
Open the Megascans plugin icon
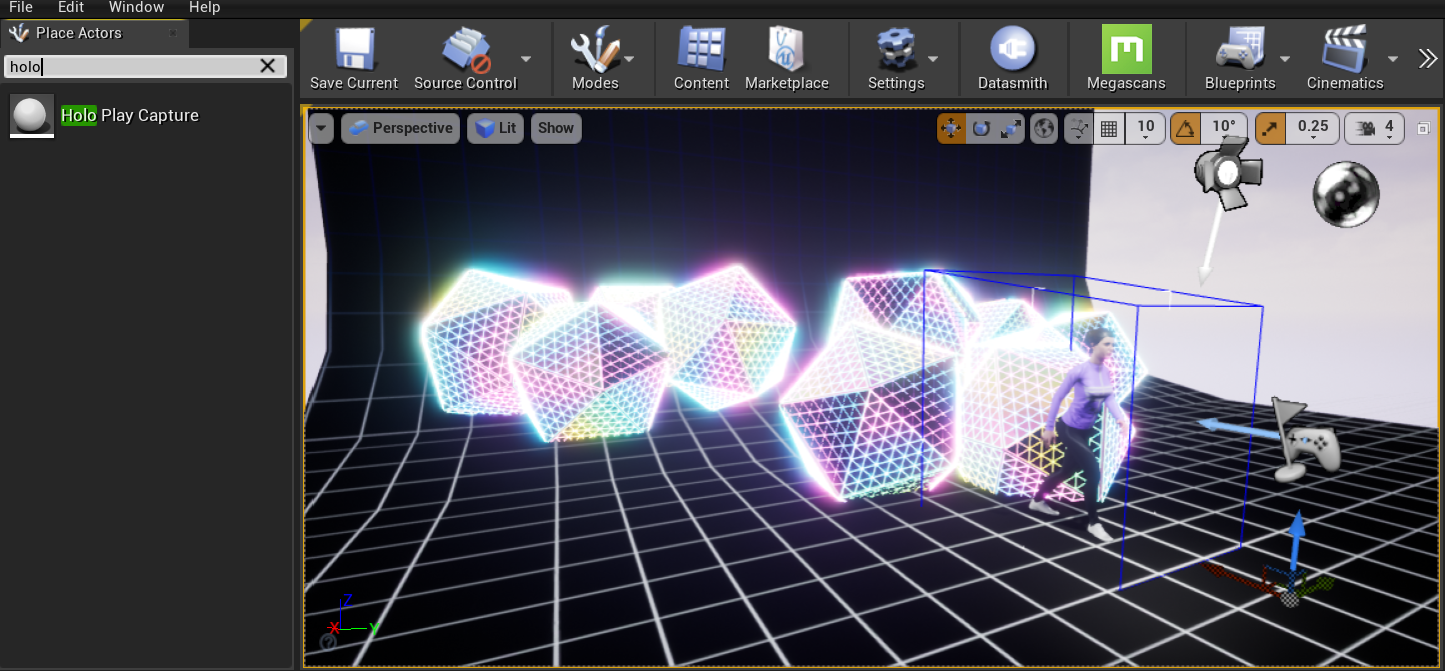tap(1126, 50)
